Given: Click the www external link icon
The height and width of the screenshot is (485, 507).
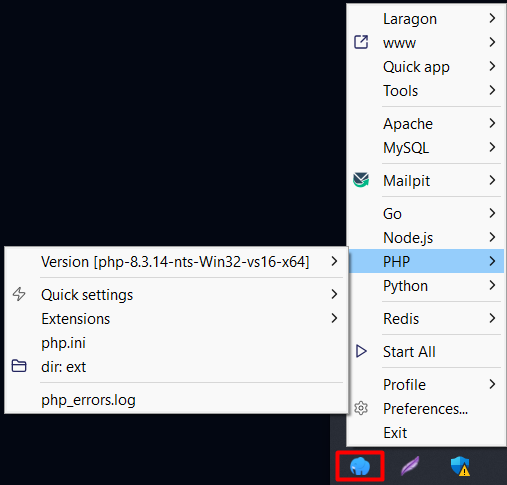Looking at the screenshot, I should [x=361, y=42].
